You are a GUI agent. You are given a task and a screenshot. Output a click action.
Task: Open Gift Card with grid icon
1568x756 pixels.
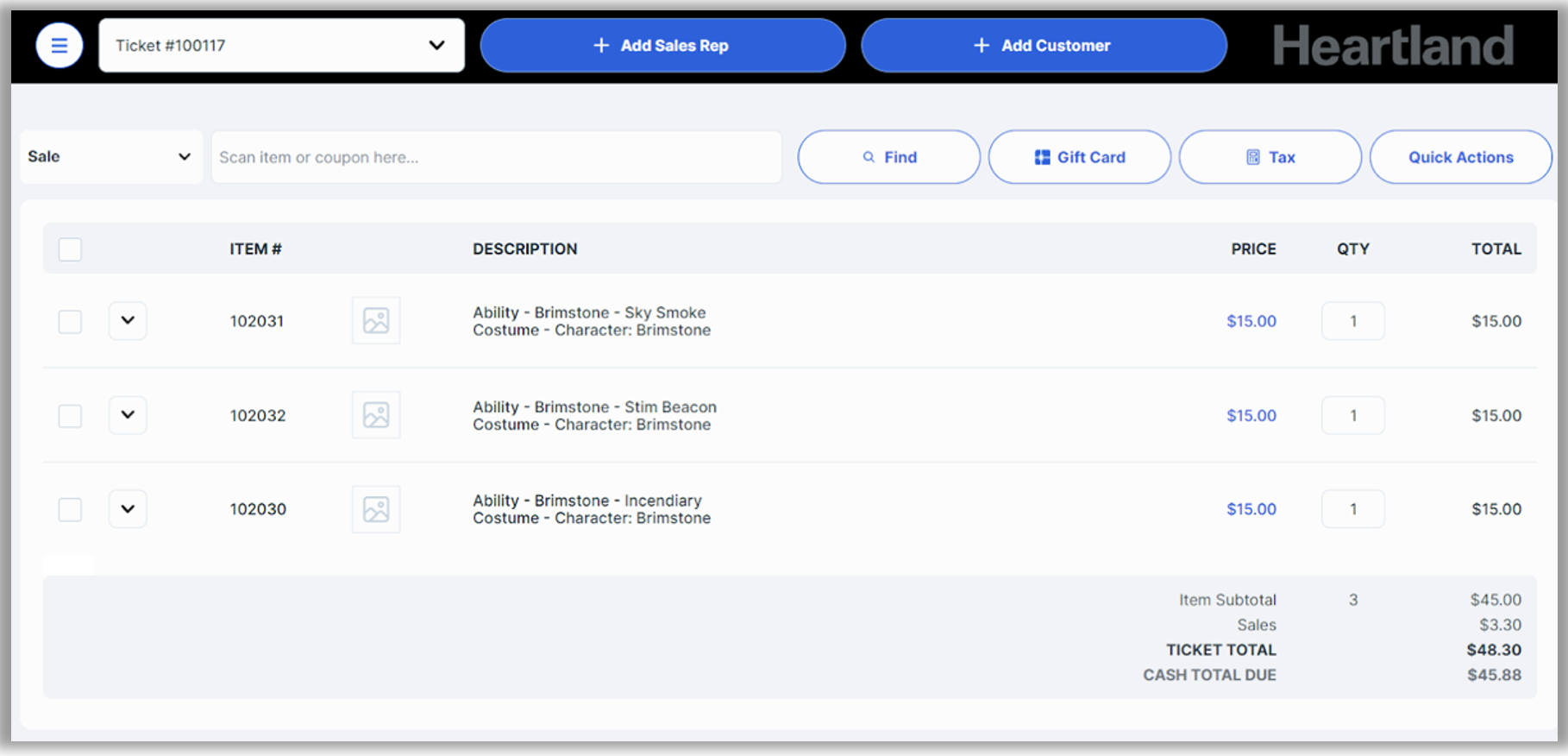1079,157
